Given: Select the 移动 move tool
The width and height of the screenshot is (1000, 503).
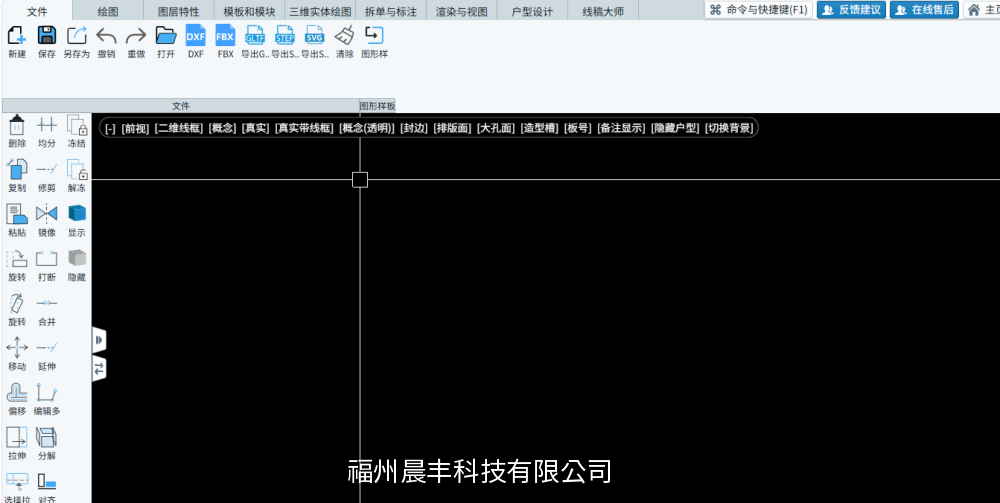Looking at the screenshot, I should tap(17, 348).
